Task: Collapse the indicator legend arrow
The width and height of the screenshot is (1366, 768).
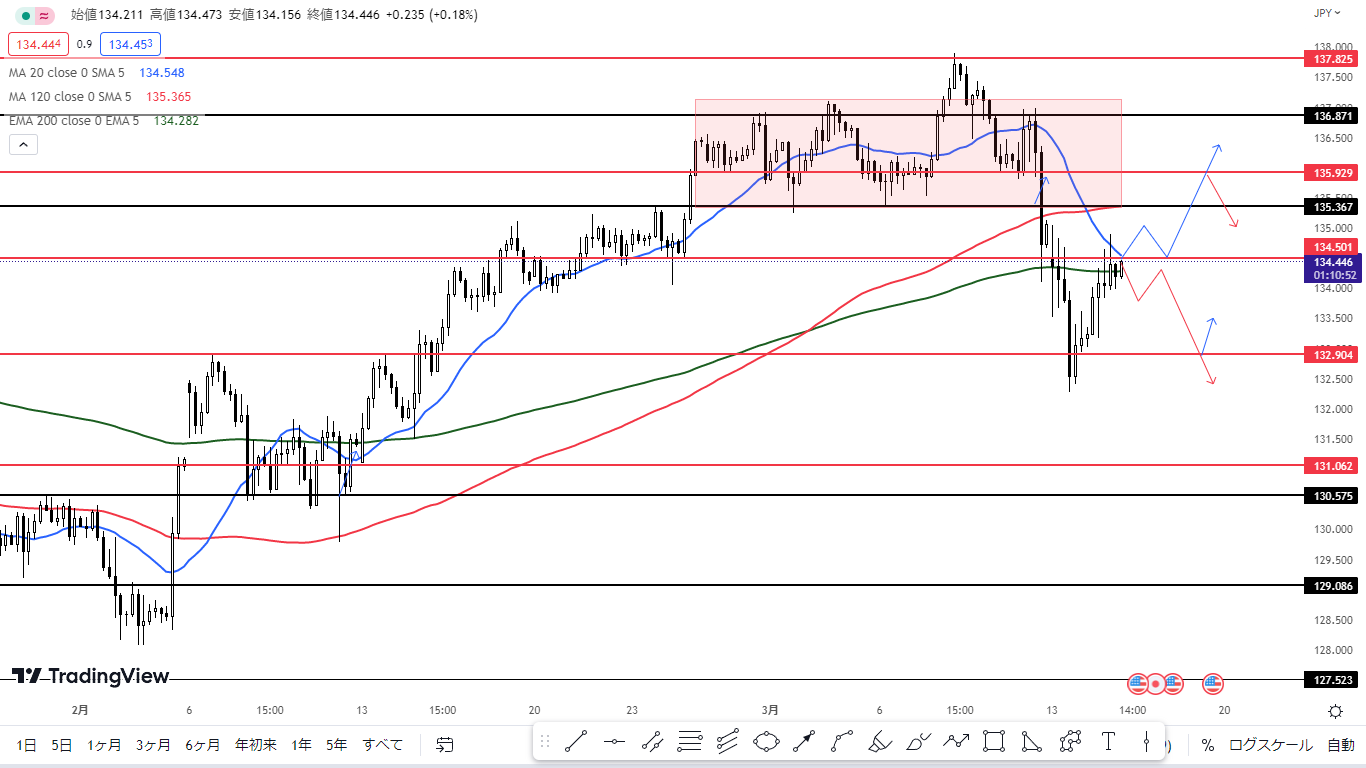Action: click(x=23, y=145)
